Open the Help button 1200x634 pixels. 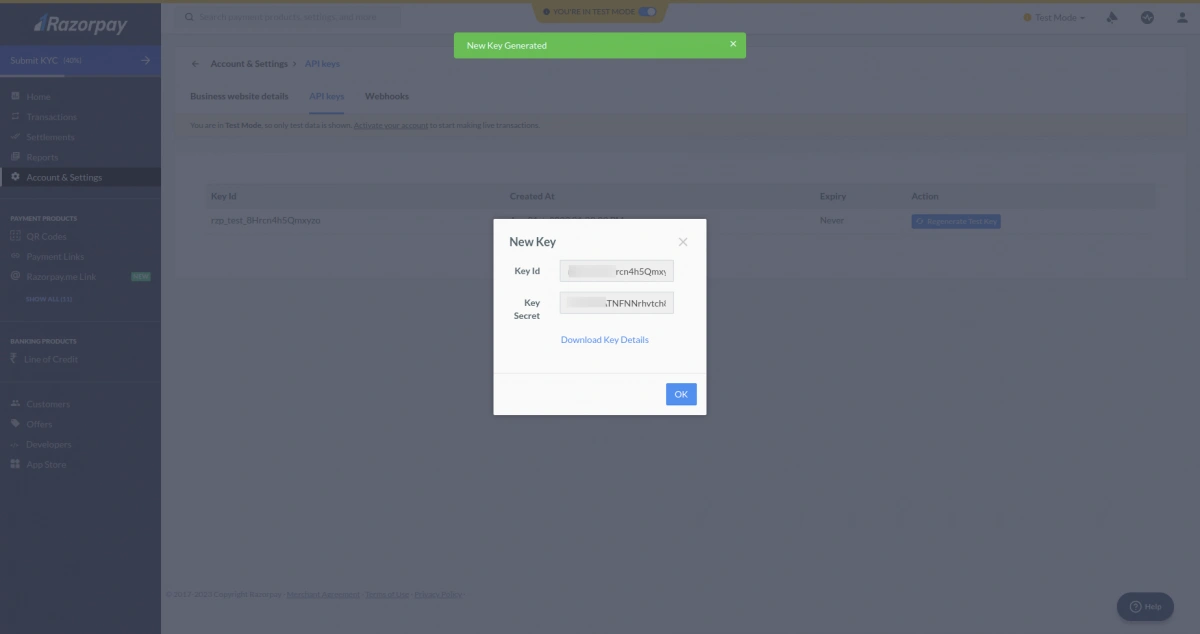[1145, 607]
